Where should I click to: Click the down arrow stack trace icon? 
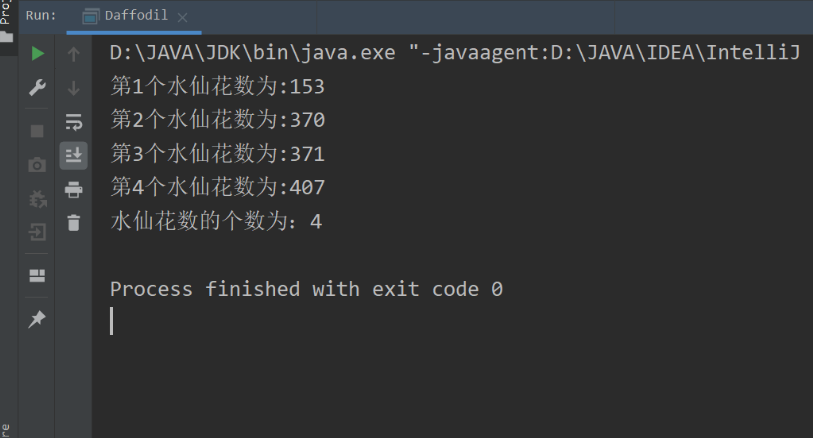pyautogui.click(x=74, y=88)
